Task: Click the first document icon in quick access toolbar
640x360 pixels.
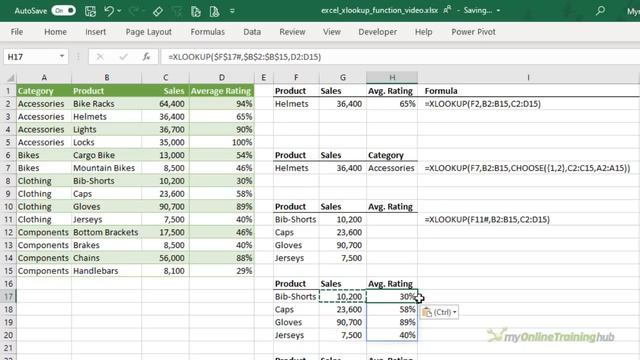Action: pos(196,11)
